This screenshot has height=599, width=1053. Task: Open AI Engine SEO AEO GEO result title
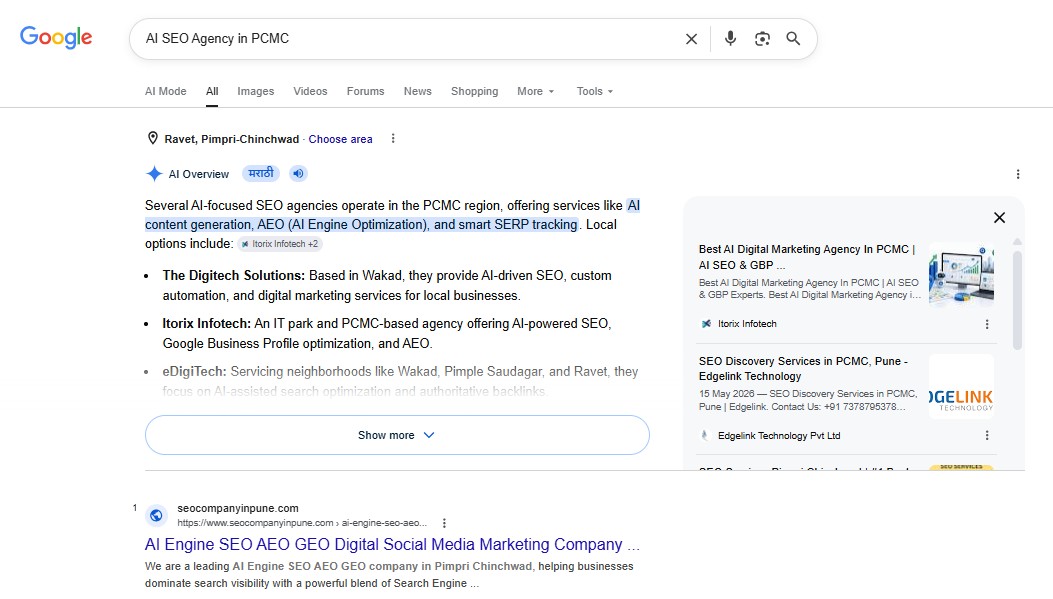click(x=392, y=544)
